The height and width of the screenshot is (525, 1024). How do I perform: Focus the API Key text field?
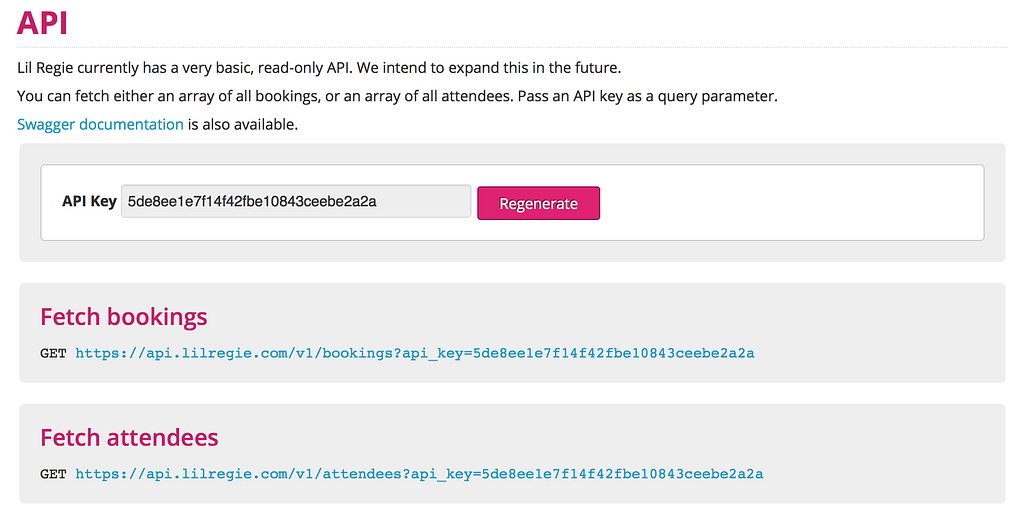(296, 201)
